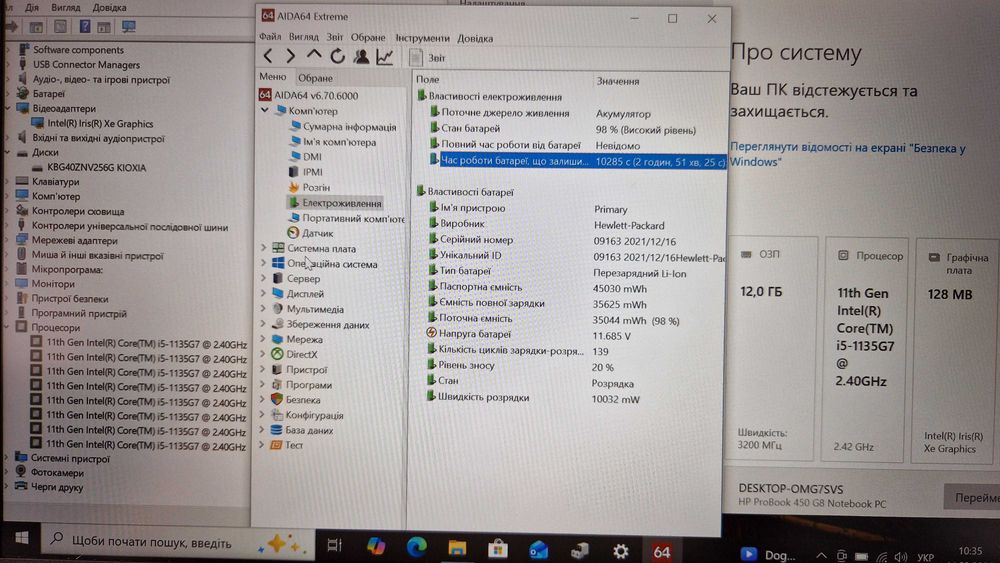Viewport: 1000px width, 563px height.
Task: Click the Поле column header
Action: 427,79
